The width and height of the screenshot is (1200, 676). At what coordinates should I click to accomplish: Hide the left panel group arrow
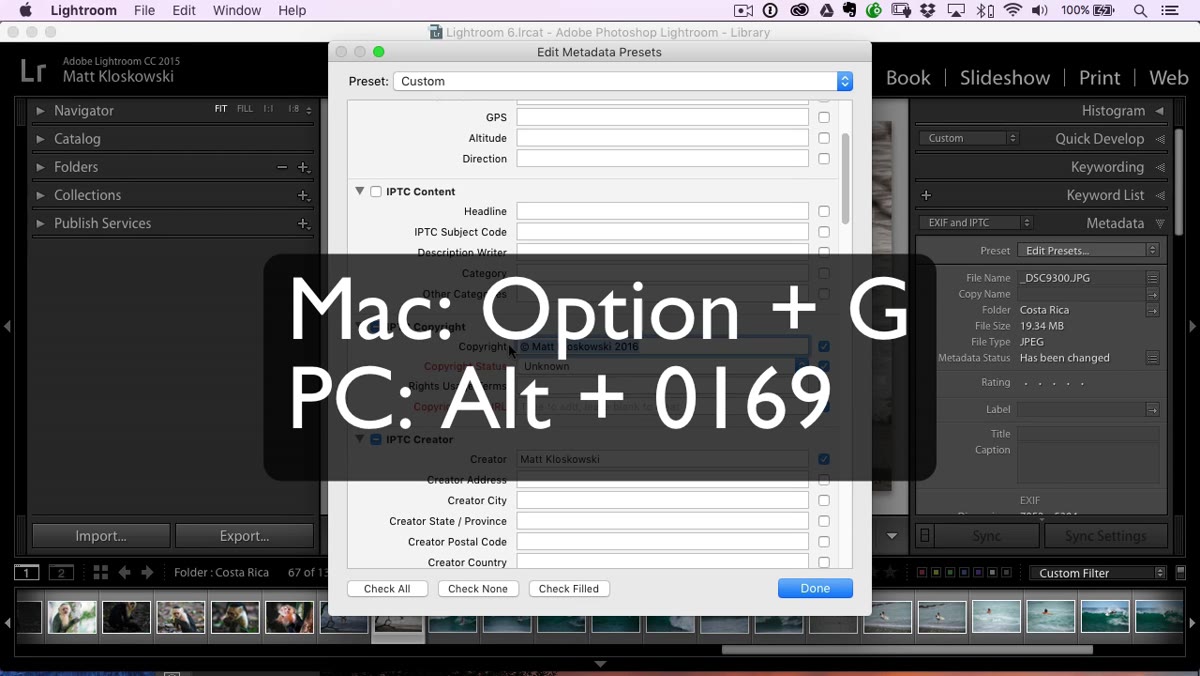coord(7,326)
